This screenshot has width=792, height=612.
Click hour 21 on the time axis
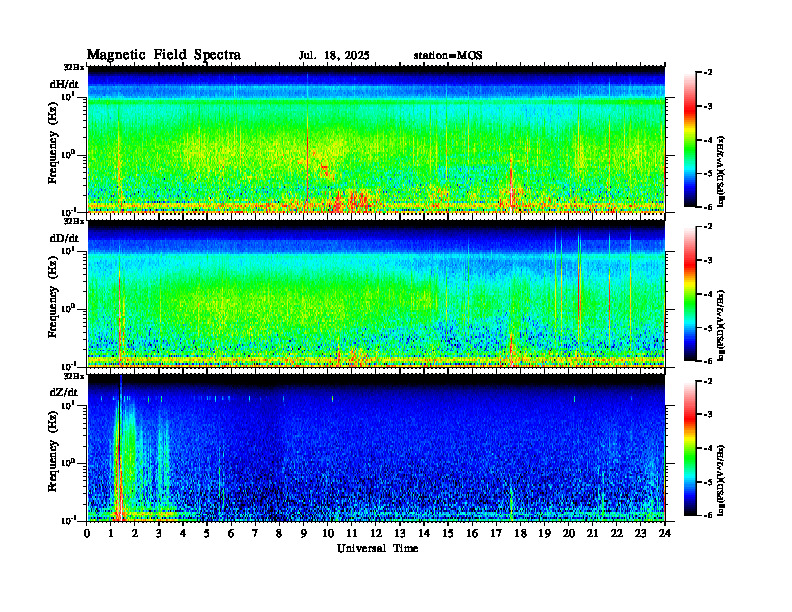click(x=592, y=534)
